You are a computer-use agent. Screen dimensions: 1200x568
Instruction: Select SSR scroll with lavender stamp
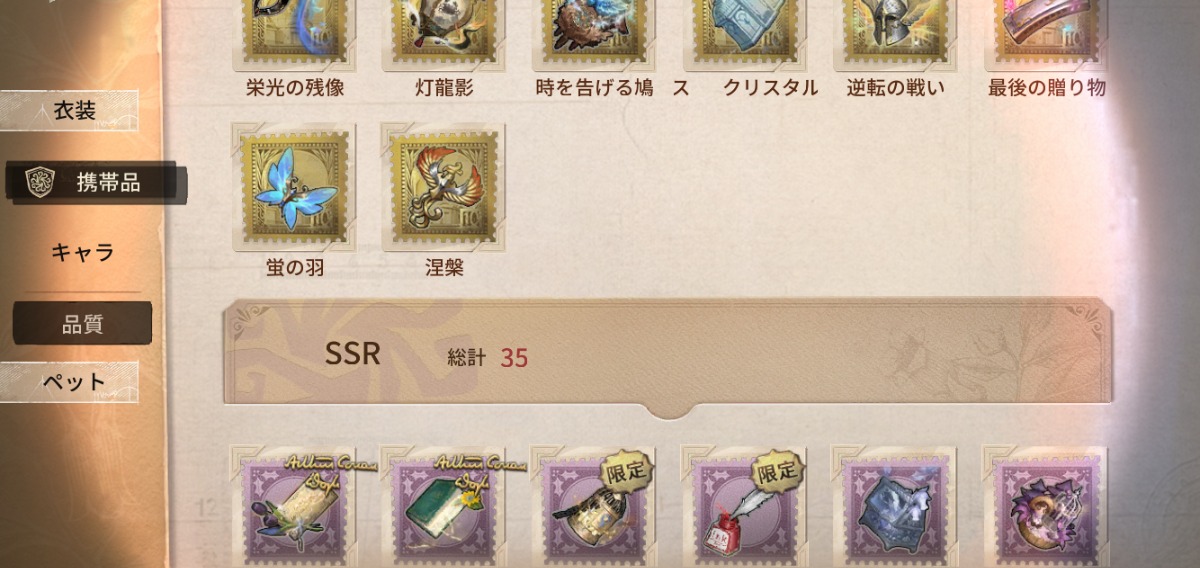[x=293, y=507]
